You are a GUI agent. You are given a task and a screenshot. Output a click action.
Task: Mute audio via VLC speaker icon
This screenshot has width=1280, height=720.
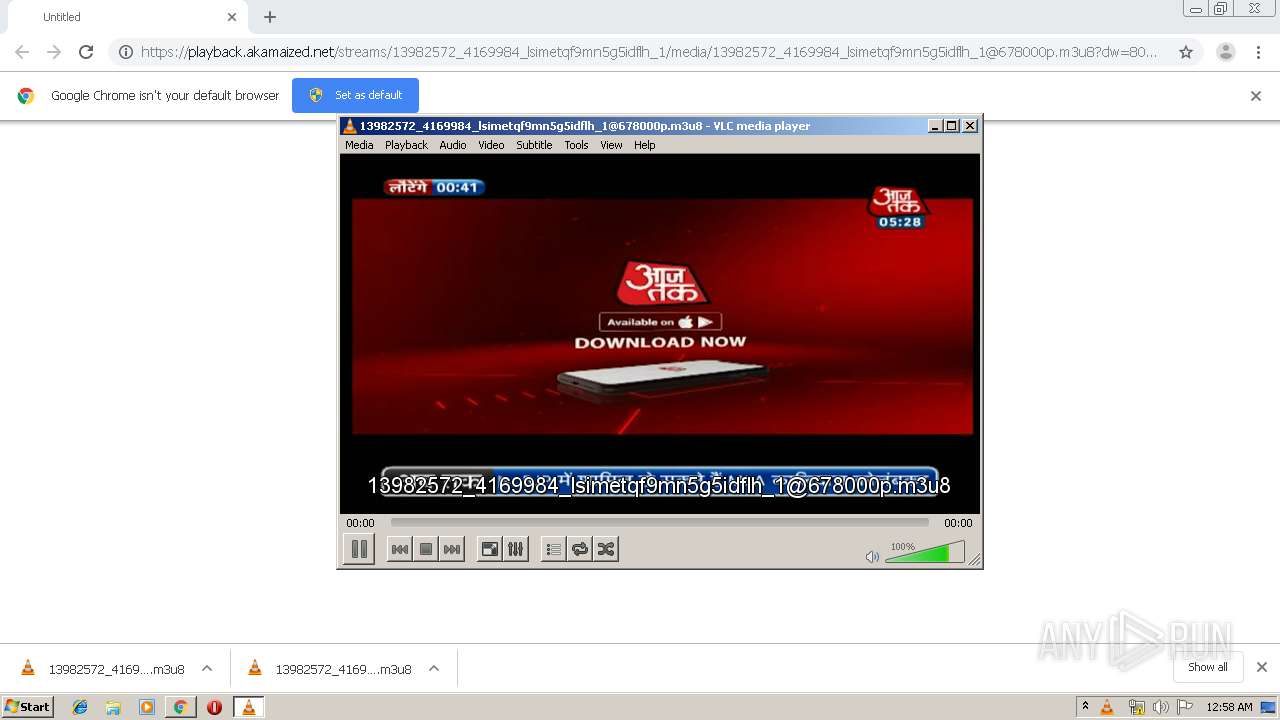coord(872,556)
